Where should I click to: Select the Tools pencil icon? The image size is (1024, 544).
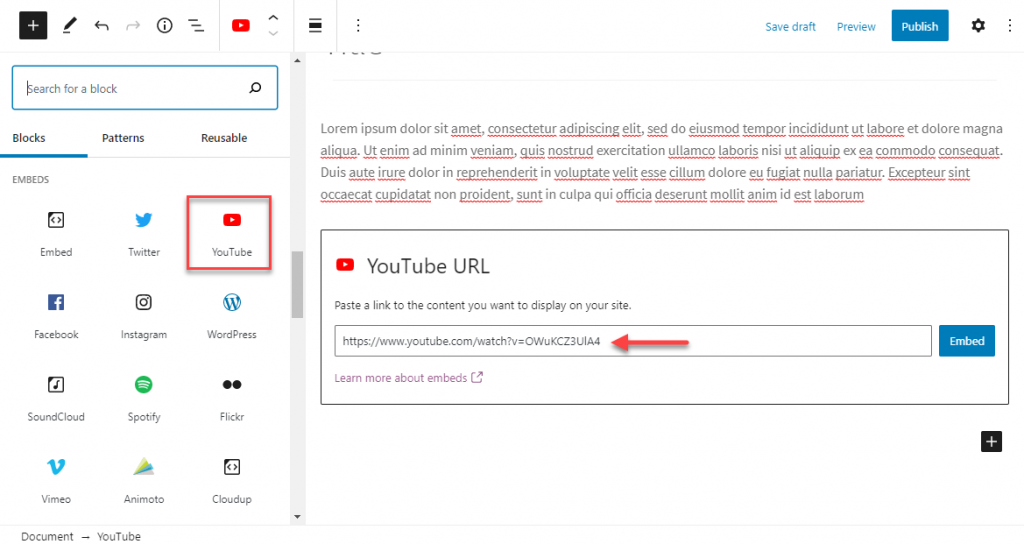(69, 25)
